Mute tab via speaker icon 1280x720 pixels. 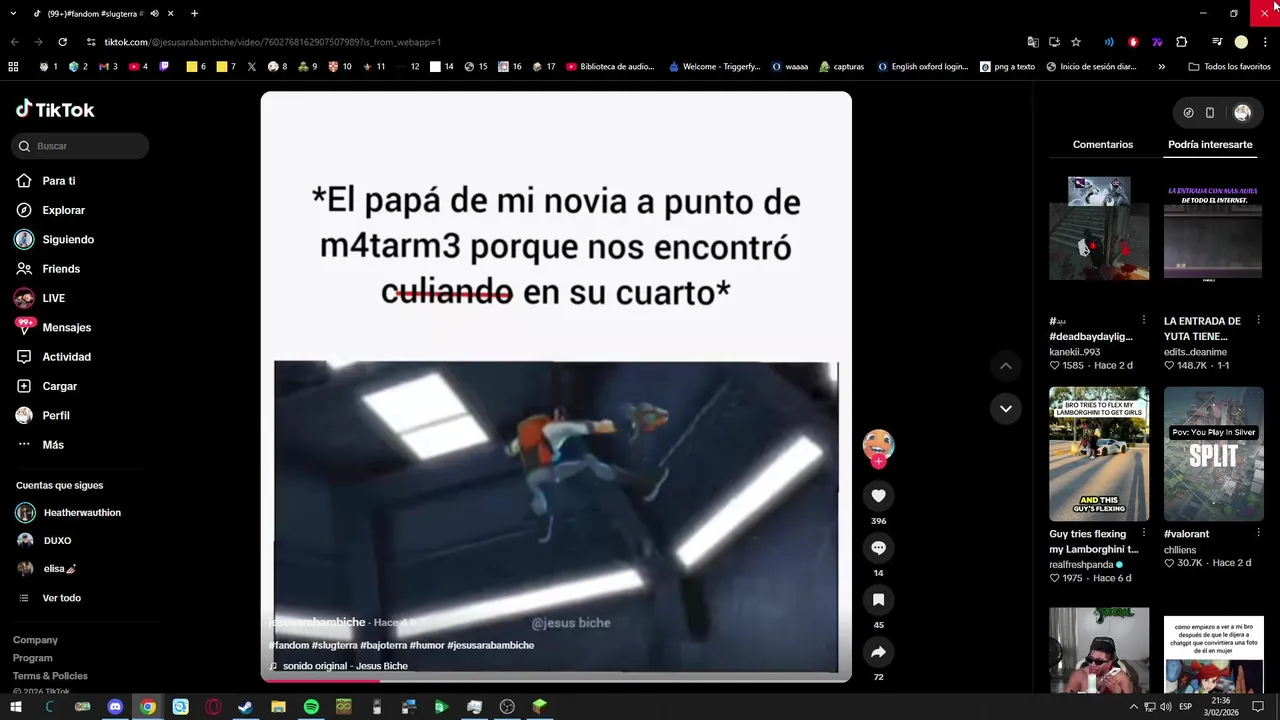(154, 13)
